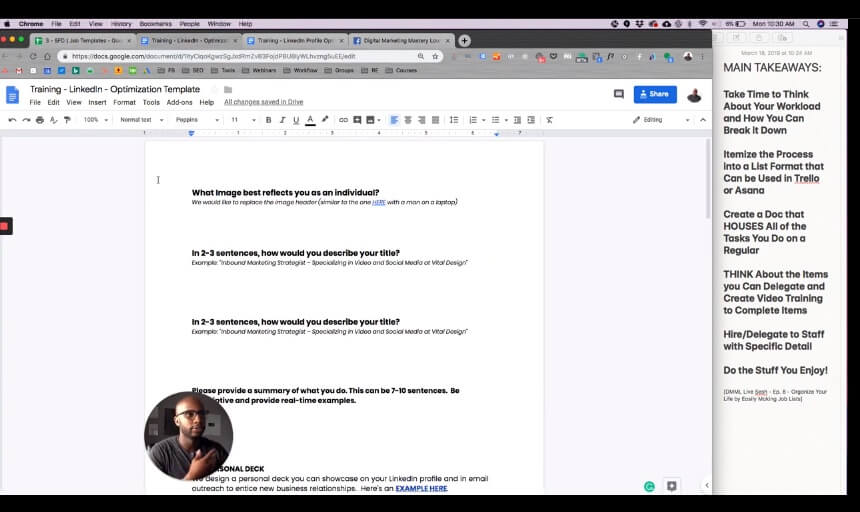Add a comment using the toolbar comment icon
860x512 pixels.
coord(357,120)
